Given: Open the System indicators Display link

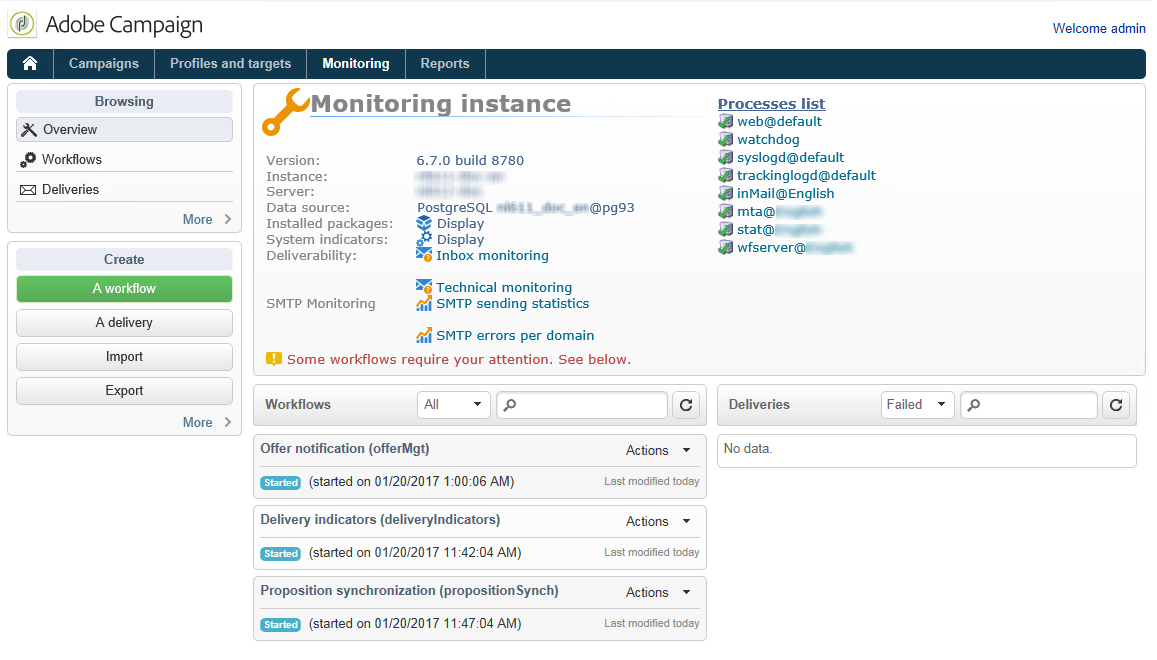Looking at the screenshot, I should 460,239.
